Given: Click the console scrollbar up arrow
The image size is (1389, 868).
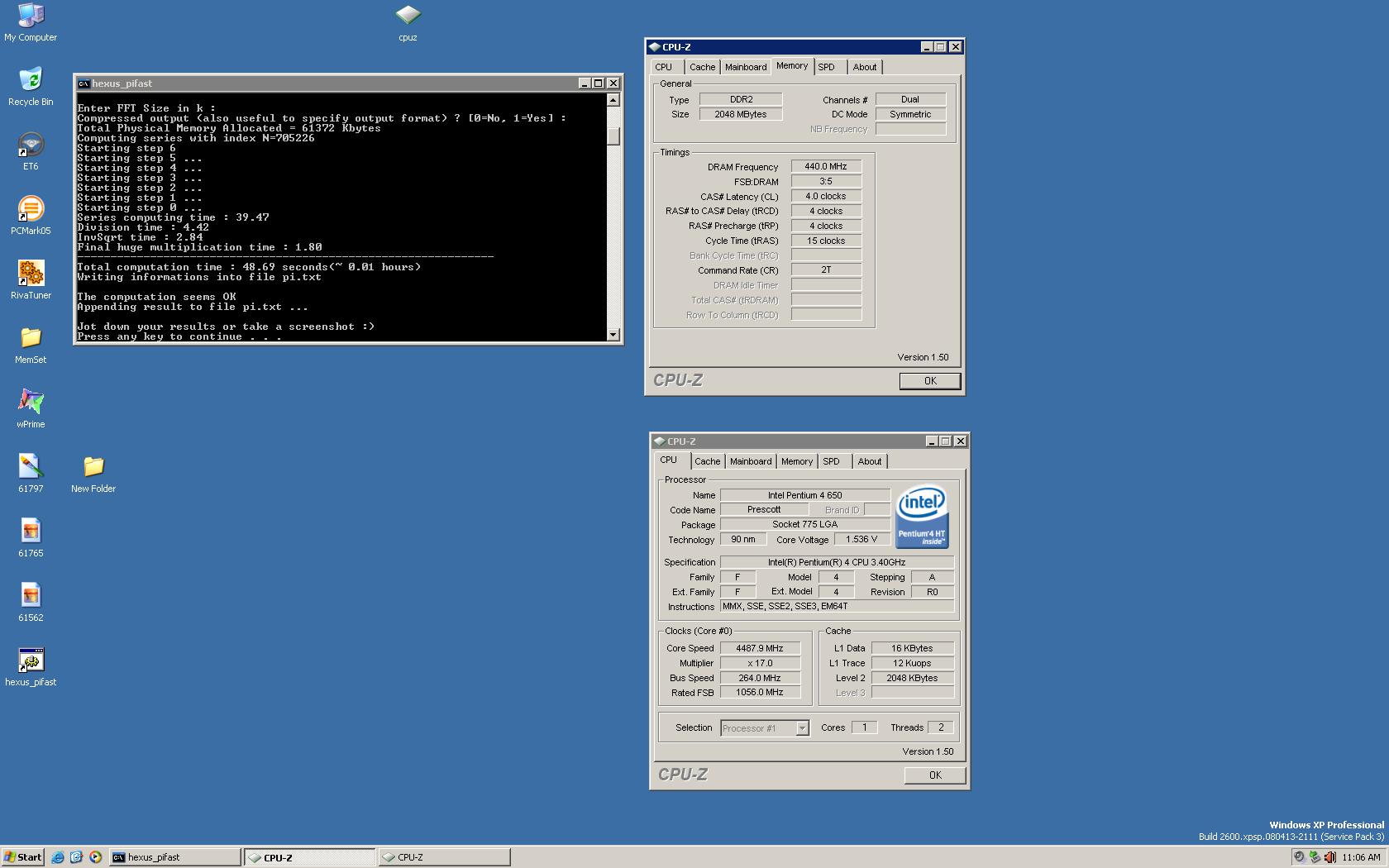Looking at the screenshot, I should (x=613, y=100).
